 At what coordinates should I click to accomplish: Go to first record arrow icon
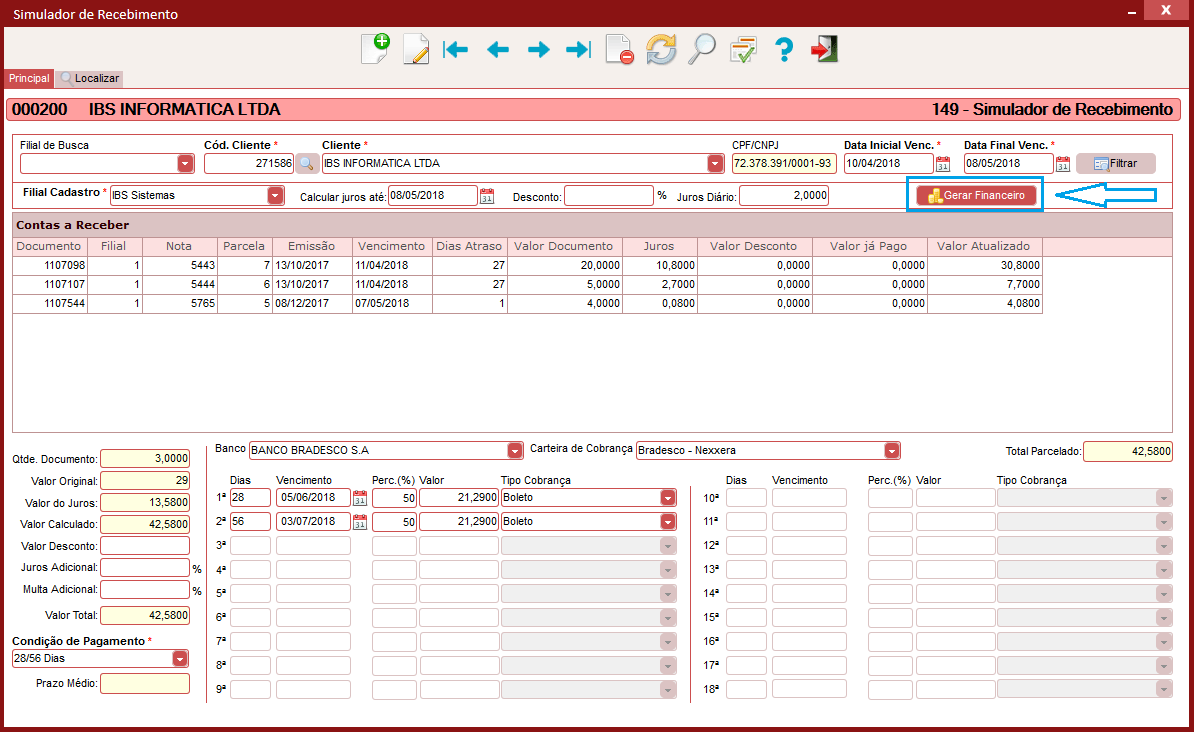click(456, 50)
